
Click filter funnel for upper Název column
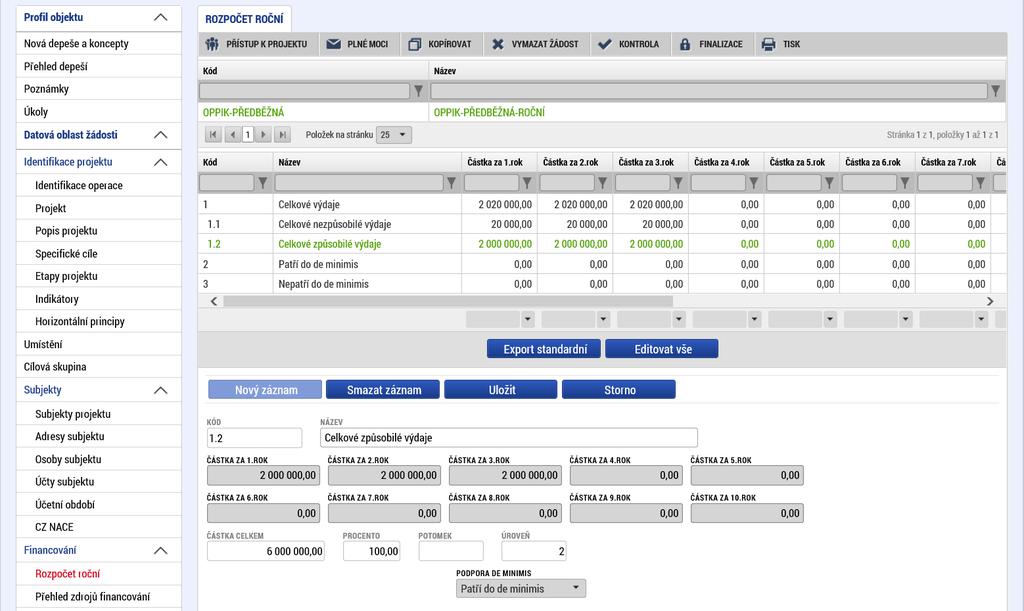pyautogui.click(x=995, y=91)
